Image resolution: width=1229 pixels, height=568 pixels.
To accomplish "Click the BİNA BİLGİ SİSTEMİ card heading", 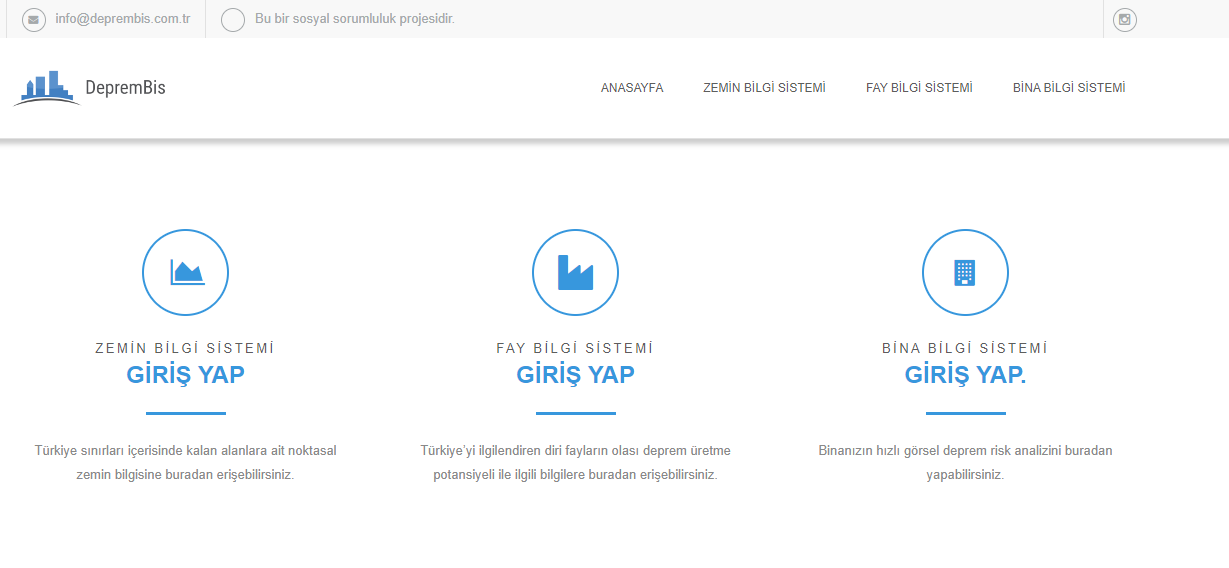I will click(965, 348).
